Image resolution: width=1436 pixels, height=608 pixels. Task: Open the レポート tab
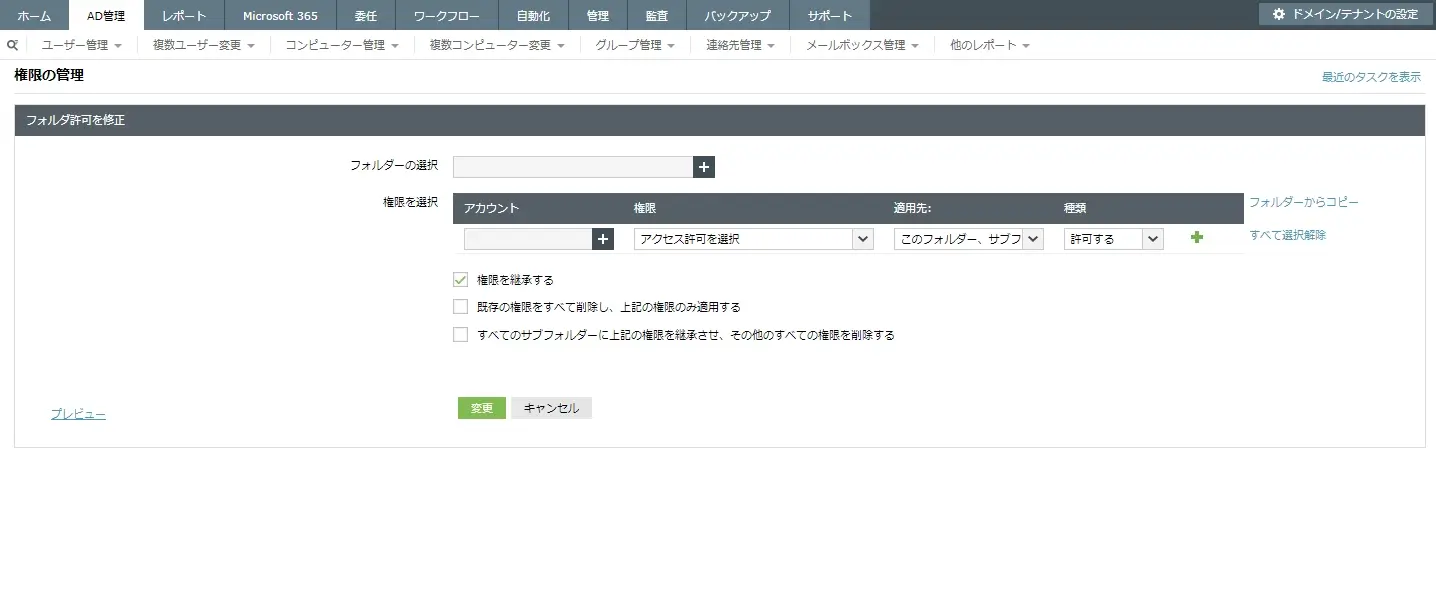(184, 15)
